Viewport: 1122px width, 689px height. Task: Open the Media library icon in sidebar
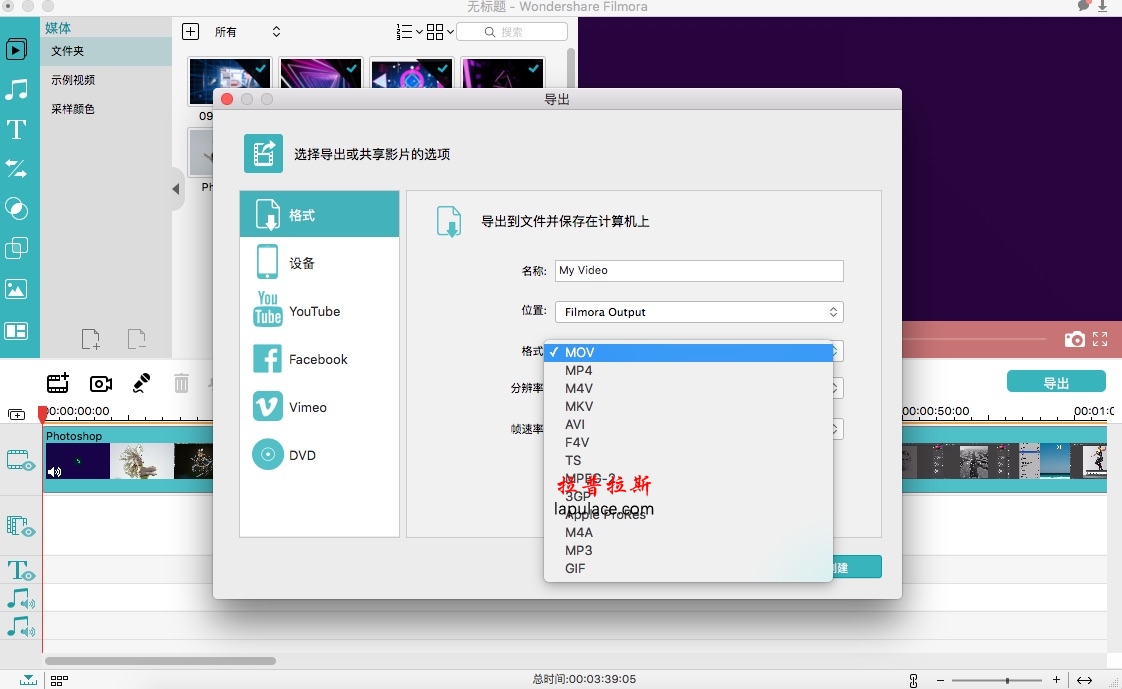tap(16, 49)
